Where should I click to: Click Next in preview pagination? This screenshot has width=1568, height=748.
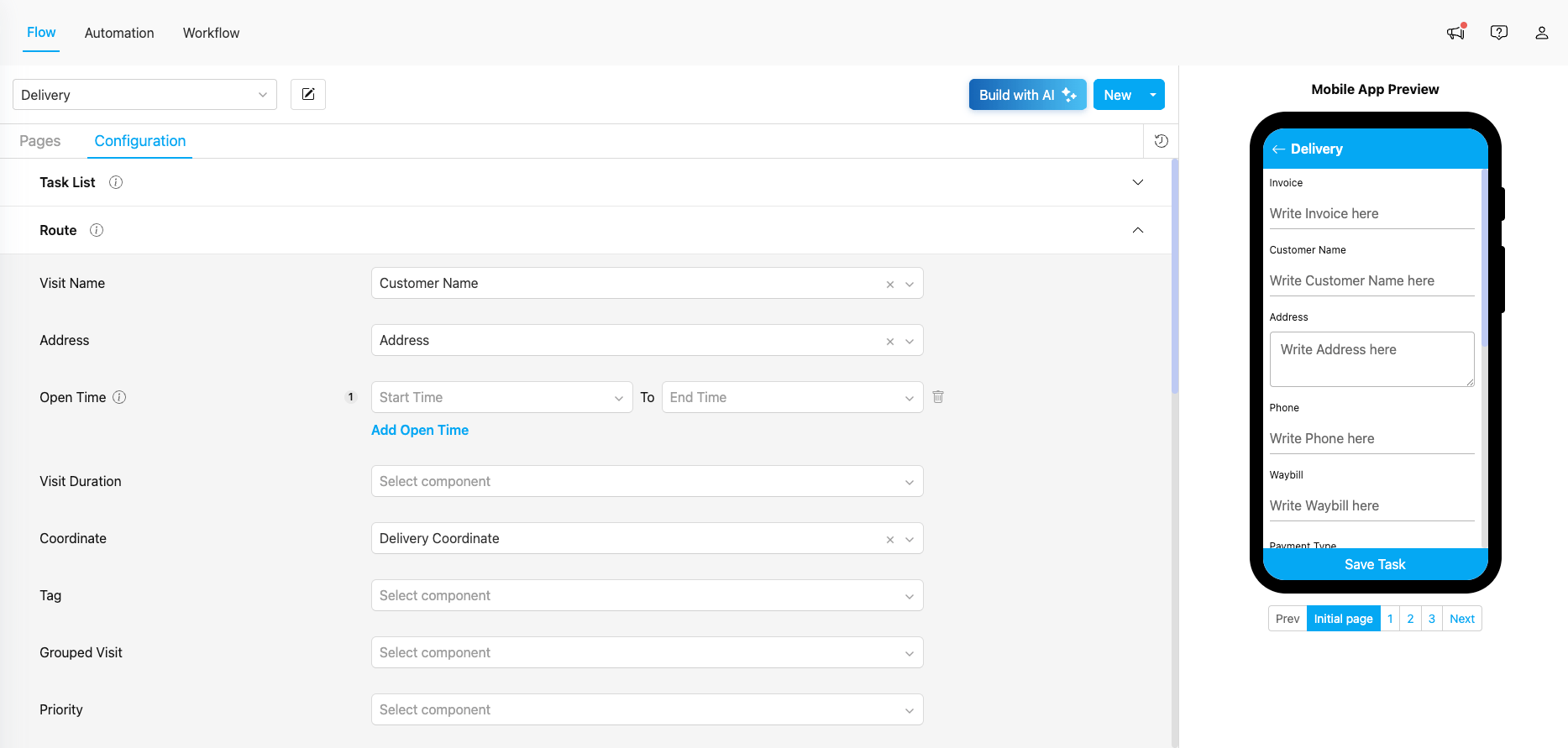click(1462, 619)
